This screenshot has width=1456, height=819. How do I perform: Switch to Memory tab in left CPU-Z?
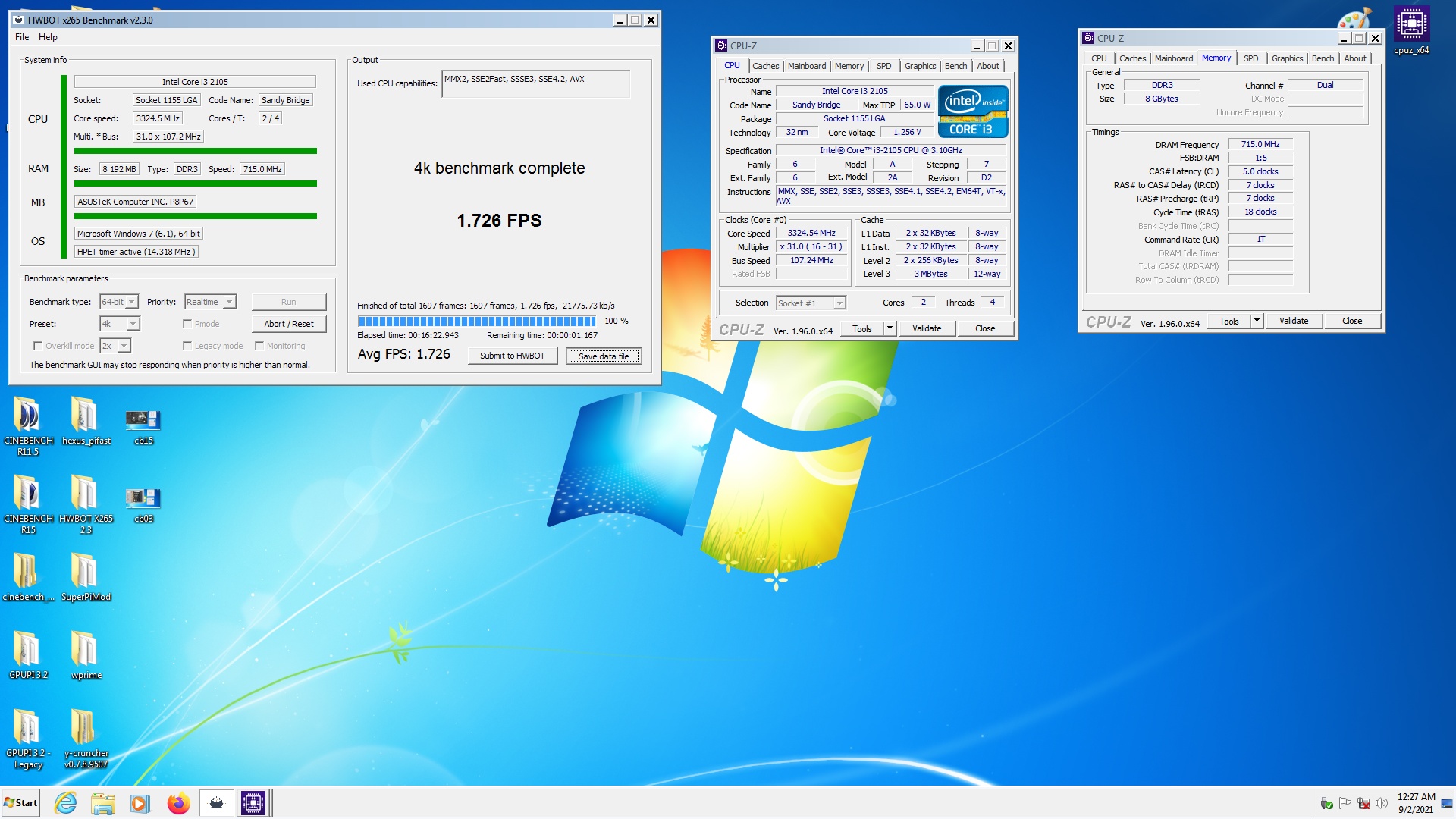click(849, 66)
